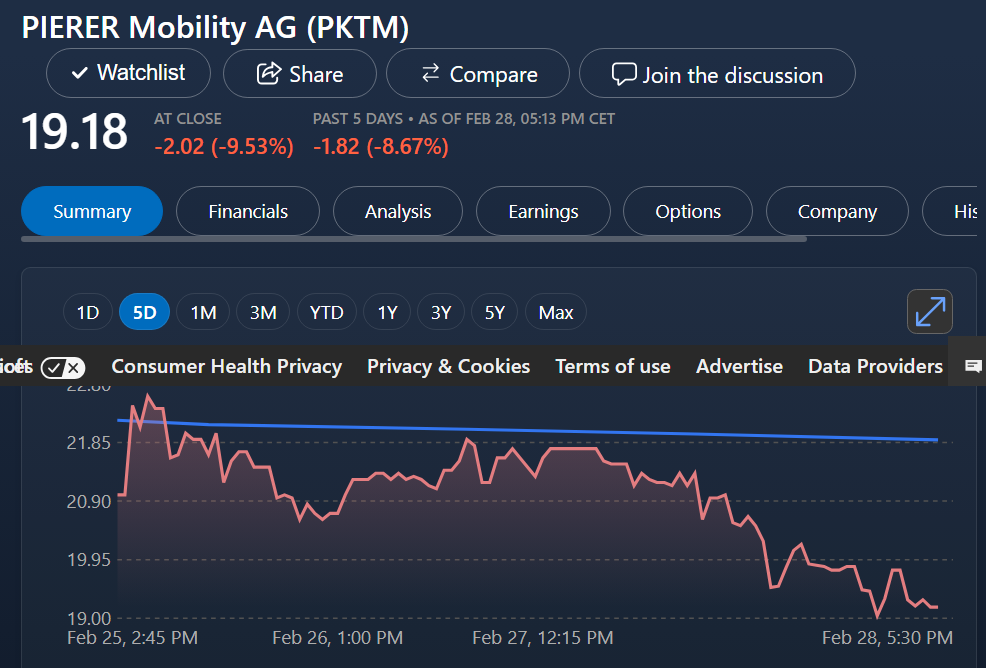Expand the chart to full screen
Viewport: 986px width, 668px height.
click(930, 312)
